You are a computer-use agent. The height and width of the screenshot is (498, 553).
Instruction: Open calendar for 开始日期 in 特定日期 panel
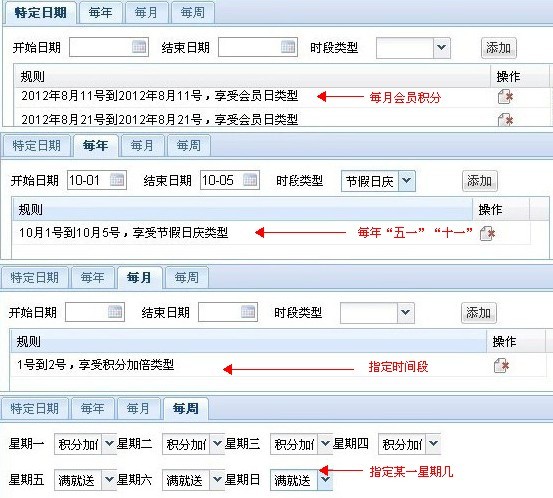[139, 47]
